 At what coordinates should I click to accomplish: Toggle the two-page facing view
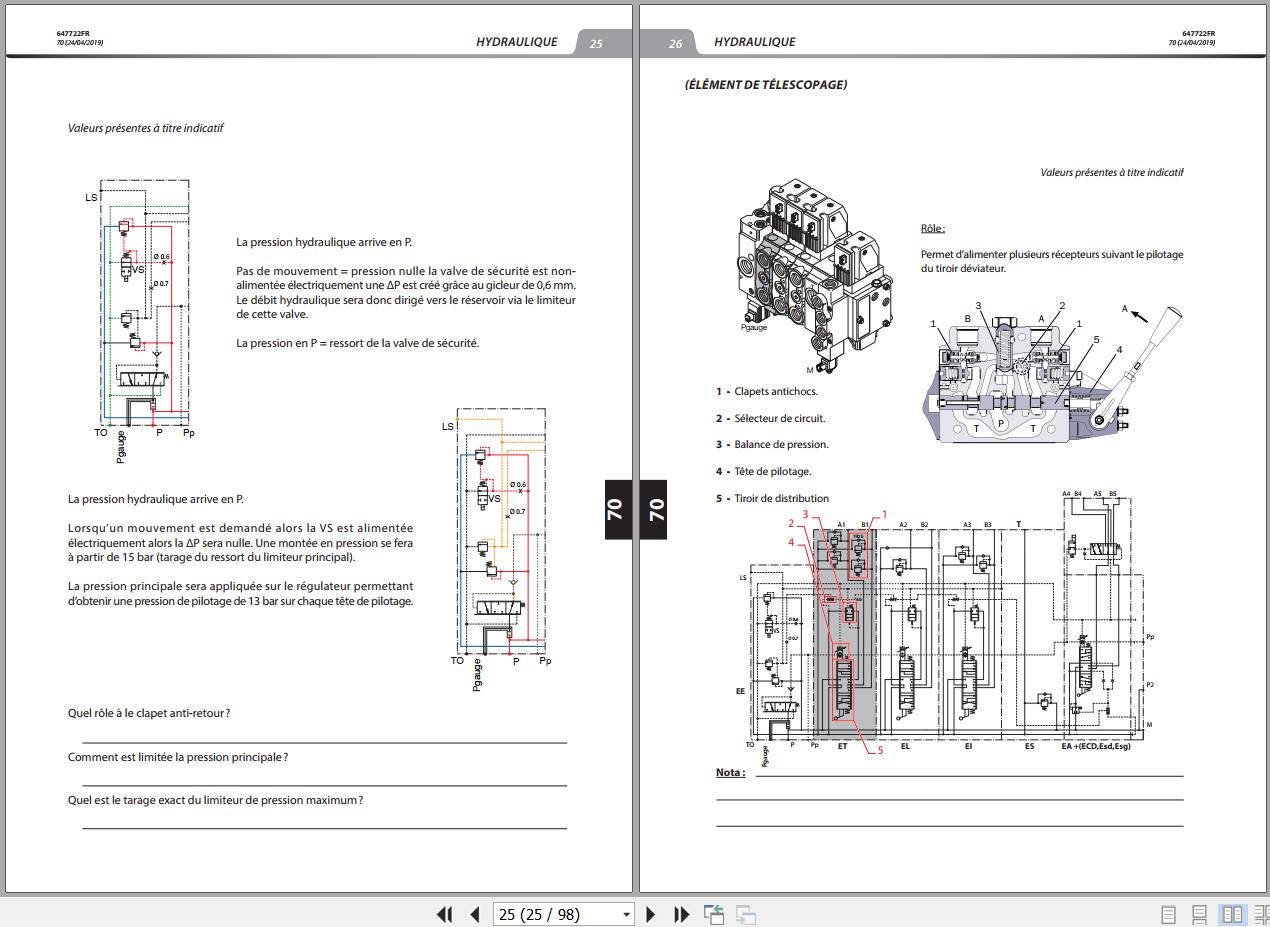coord(1233,914)
